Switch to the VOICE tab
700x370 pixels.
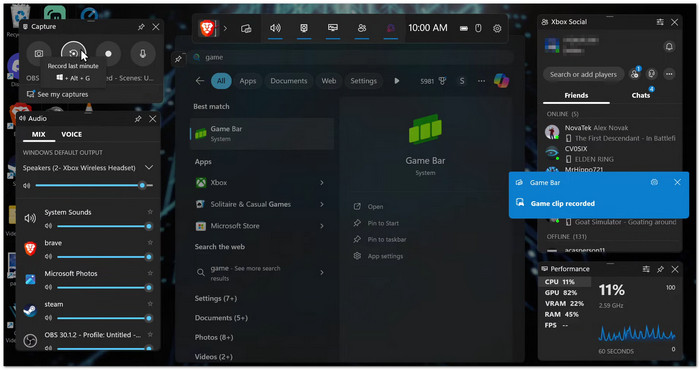point(71,134)
